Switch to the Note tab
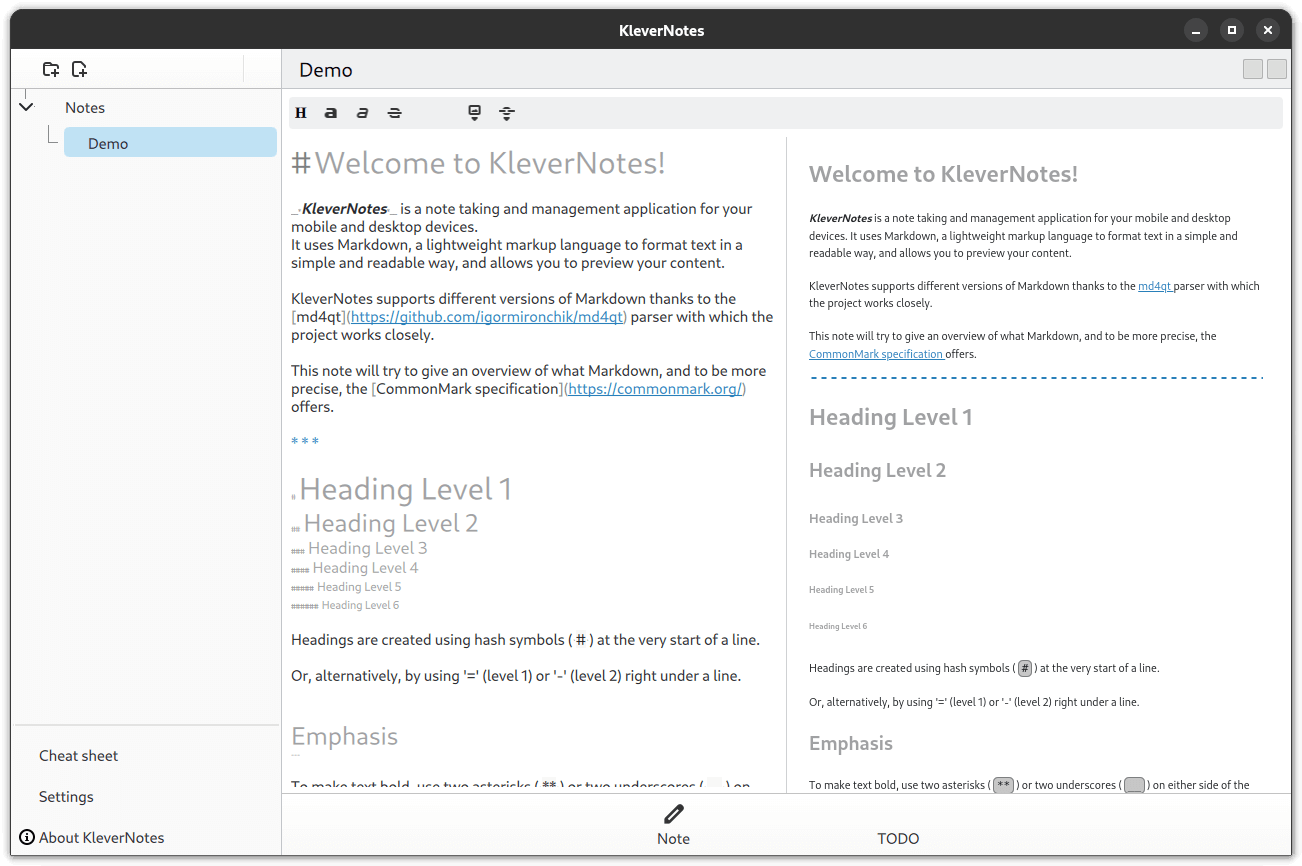 [x=672, y=838]
